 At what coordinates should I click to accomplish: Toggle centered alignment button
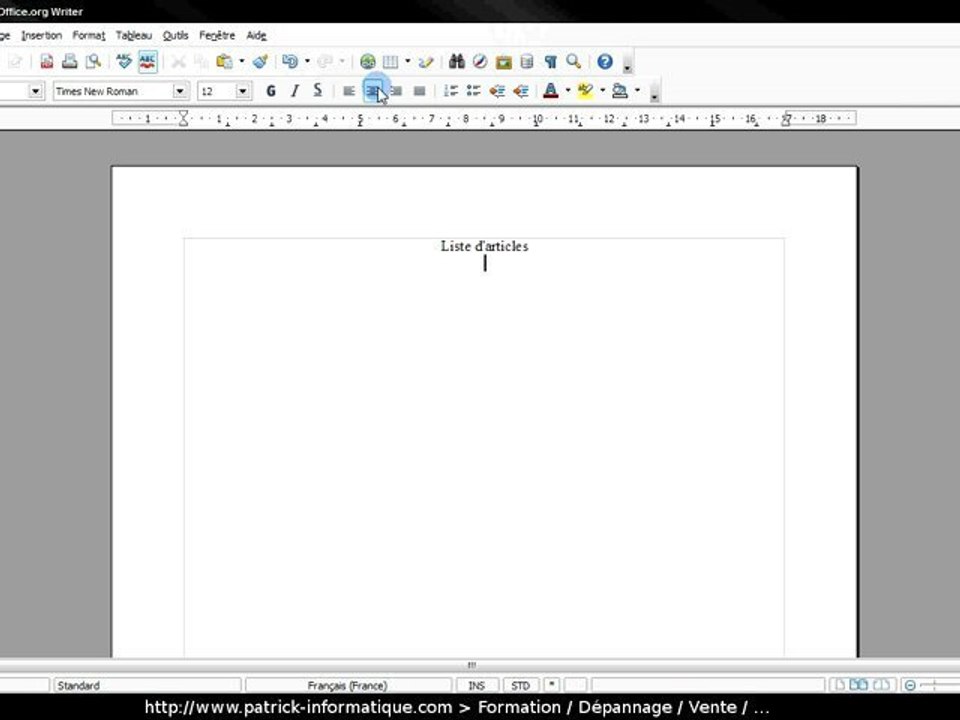point(372,91)
